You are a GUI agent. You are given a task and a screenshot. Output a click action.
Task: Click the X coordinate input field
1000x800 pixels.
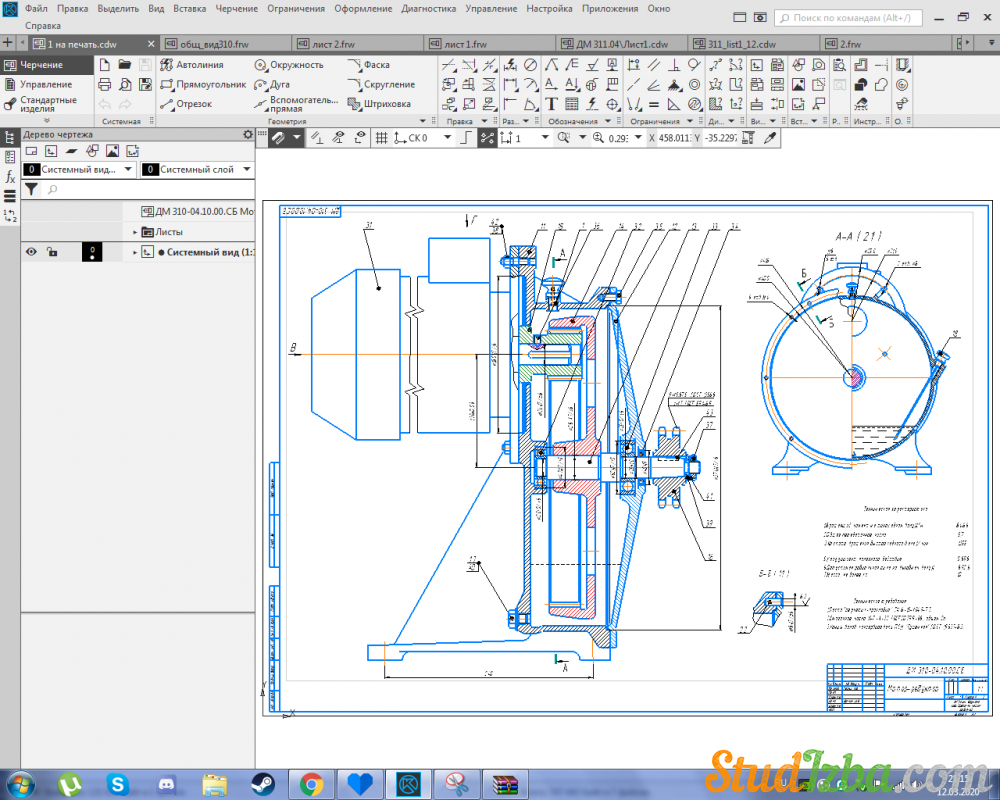676,138
